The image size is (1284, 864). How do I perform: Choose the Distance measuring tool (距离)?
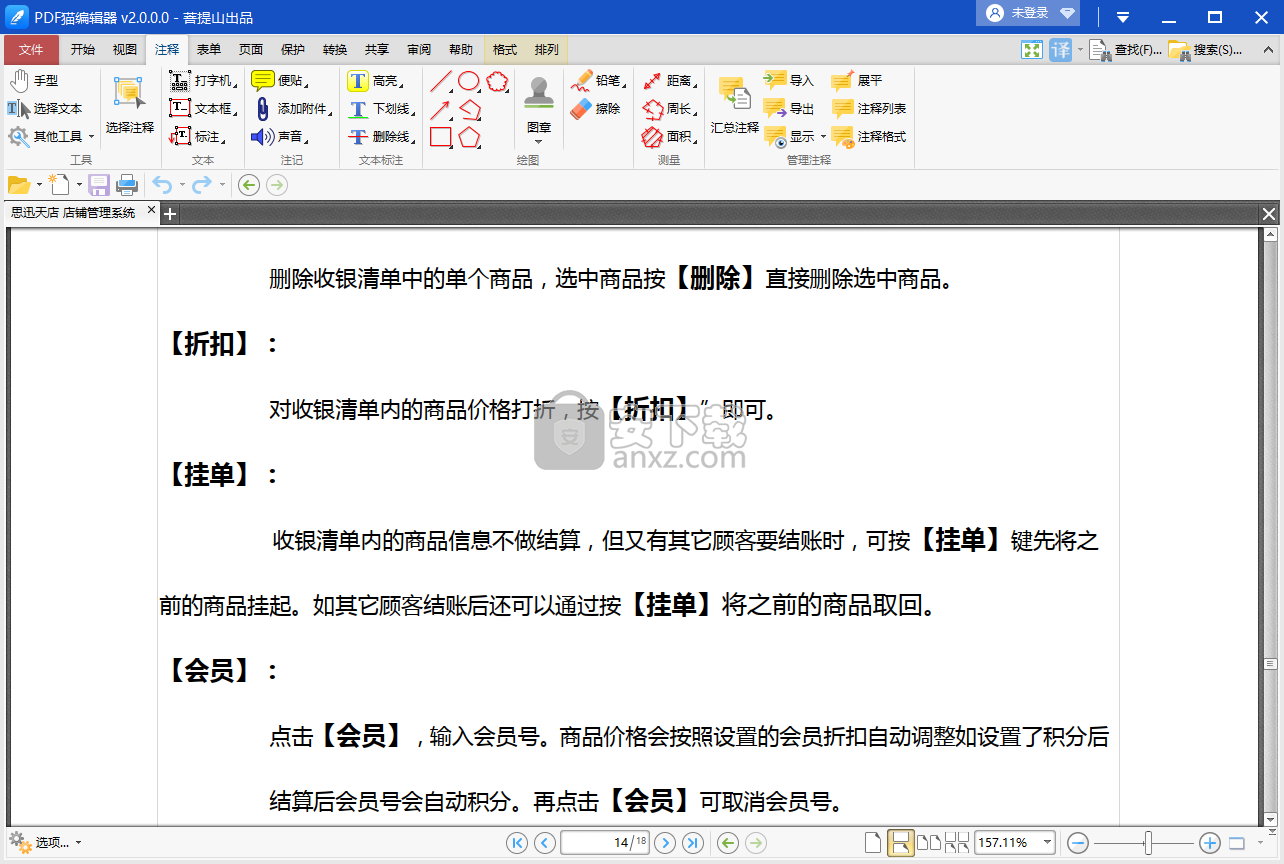coord(668,80)
